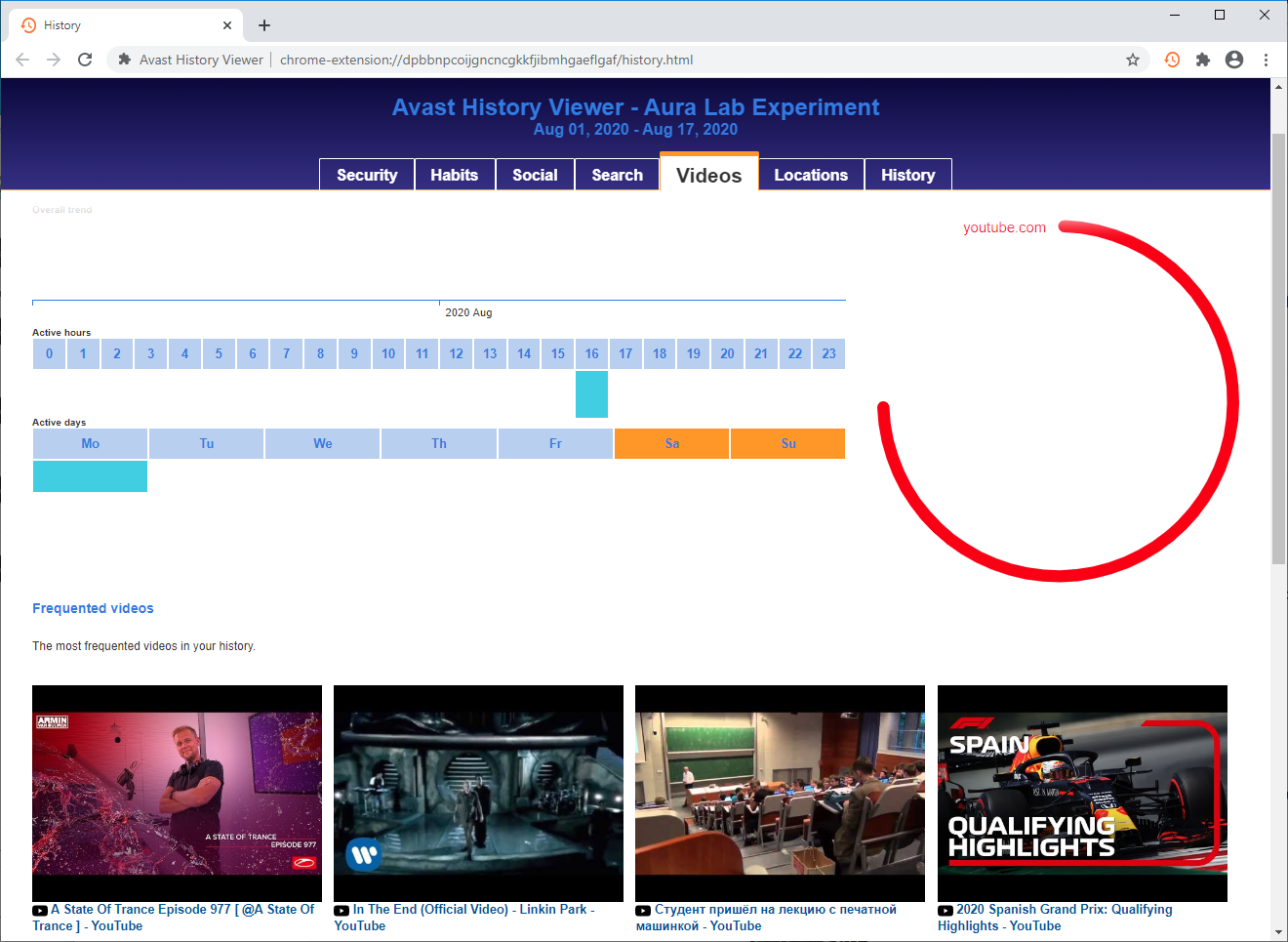Viewport: 1288px width, 942px height.
Task: Switch to the Security tab
Action: [367, 175]
